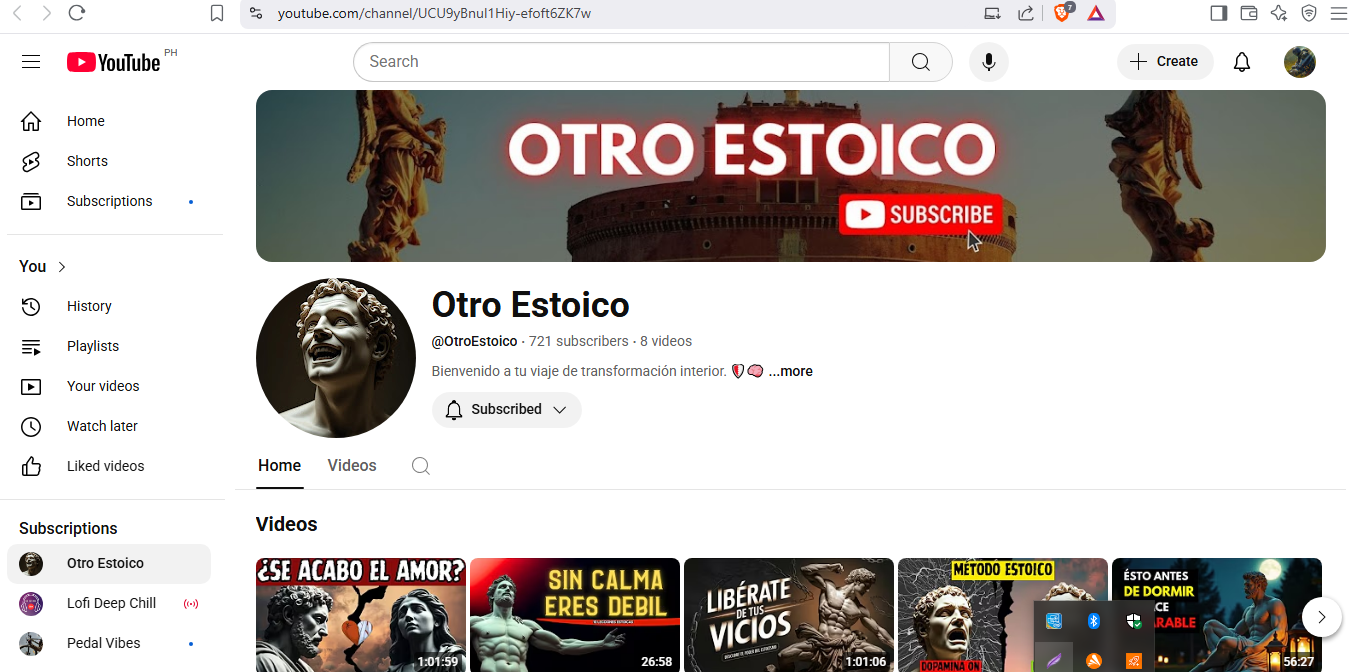Click the Videos section heading
Screen dimensions: 1349x672
pos(287,524)
